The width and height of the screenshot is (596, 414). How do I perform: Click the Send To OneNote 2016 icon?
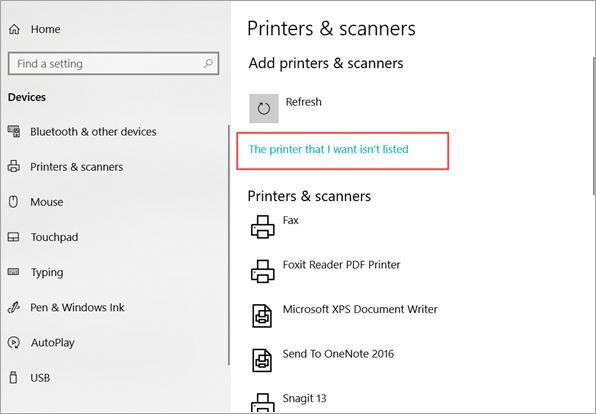coord(262,360)
